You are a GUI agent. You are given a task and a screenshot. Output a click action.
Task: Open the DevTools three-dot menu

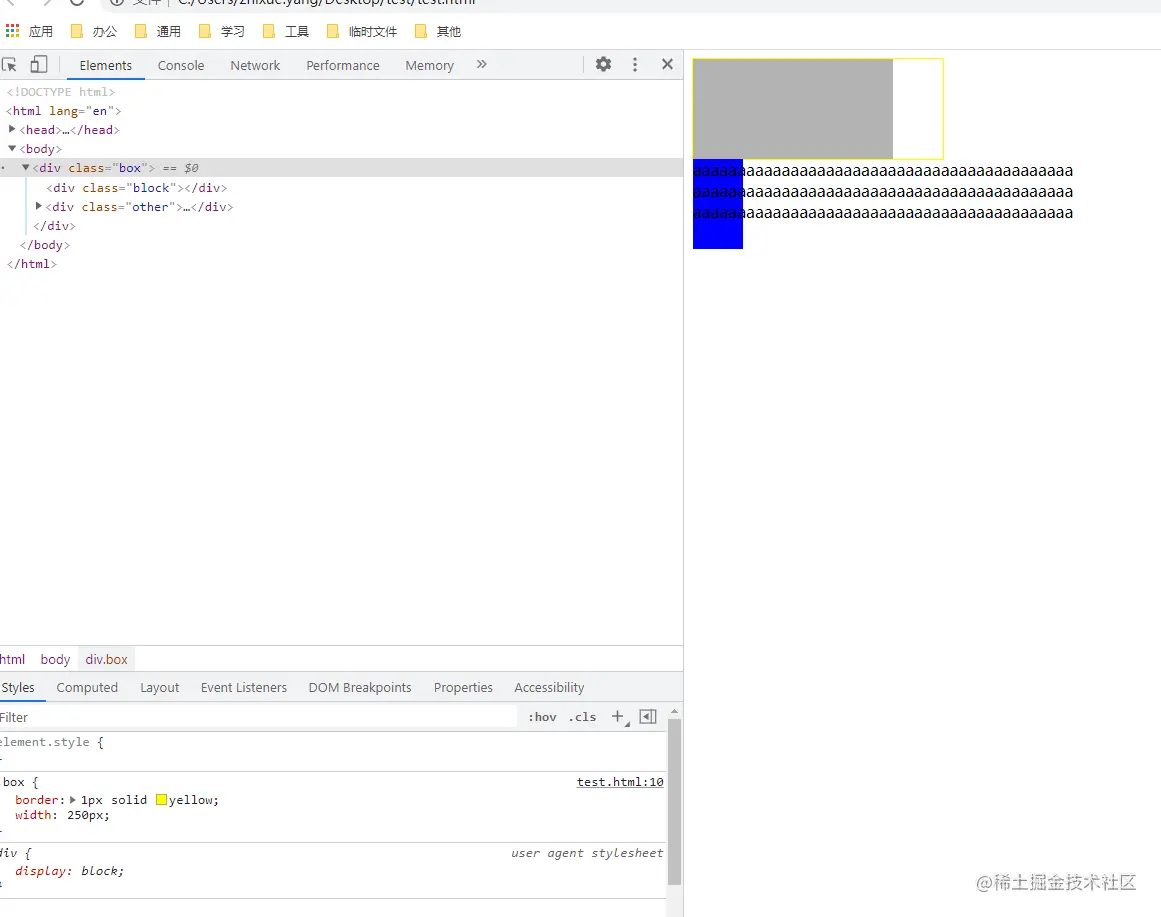635,64
